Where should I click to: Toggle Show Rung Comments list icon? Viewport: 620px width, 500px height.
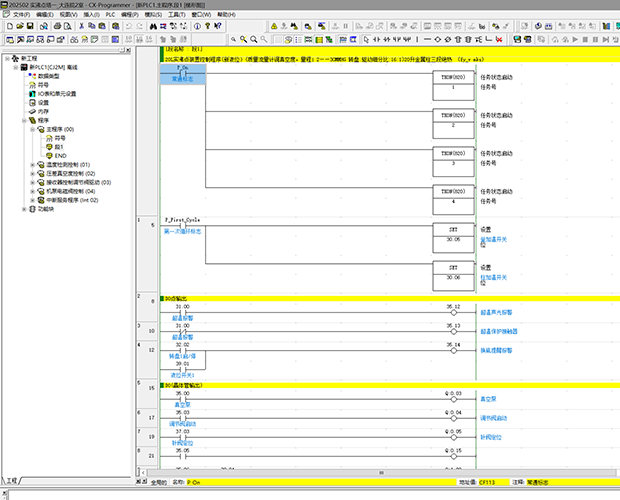pyautogui.click(x=298, y=39)
